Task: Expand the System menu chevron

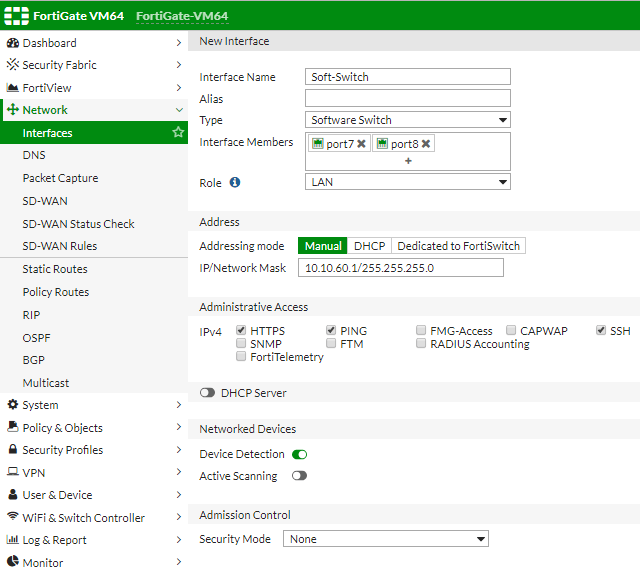Action: click(179, 404)
